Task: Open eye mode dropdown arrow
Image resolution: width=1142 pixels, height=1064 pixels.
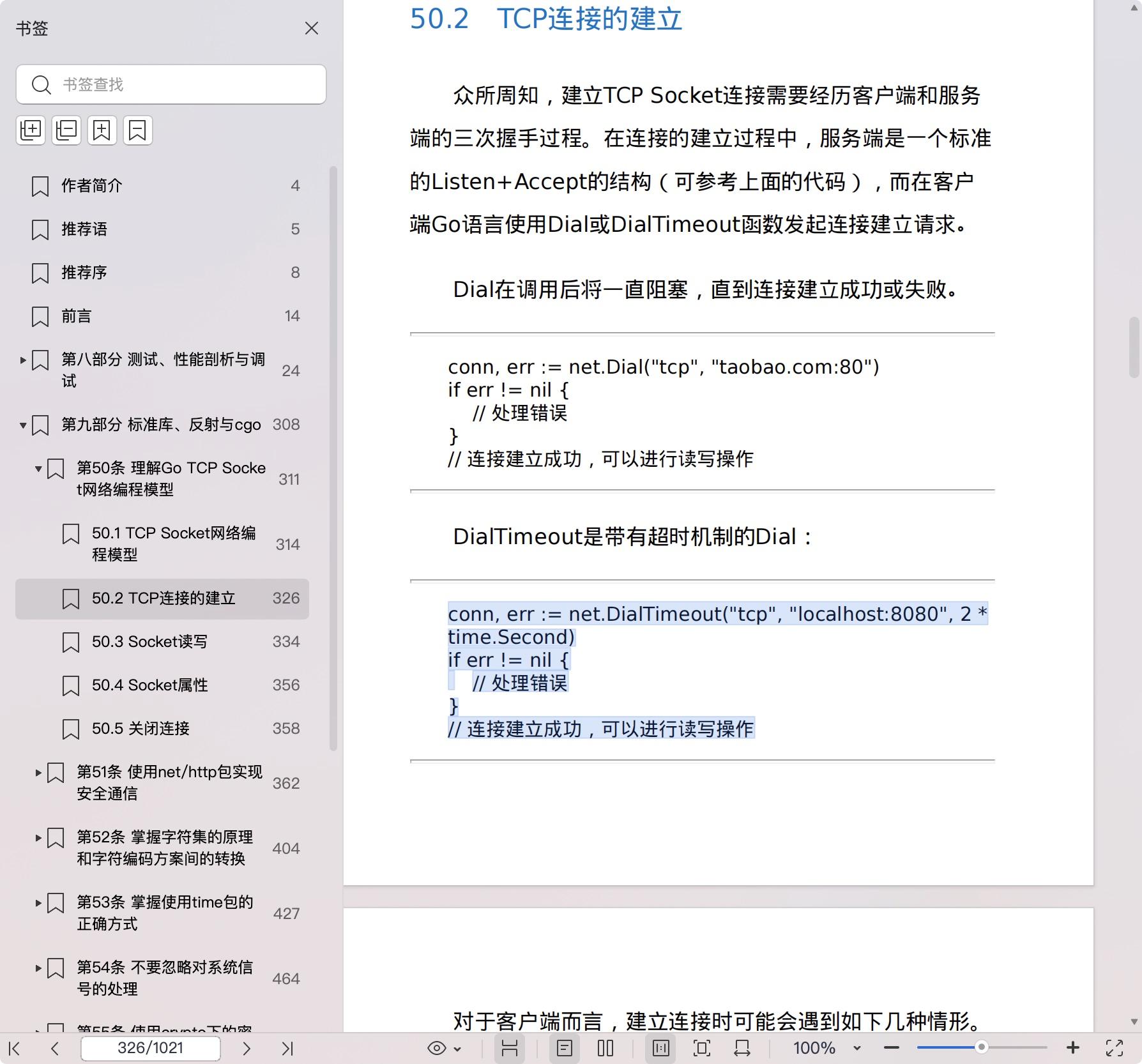Action: 457,1049
